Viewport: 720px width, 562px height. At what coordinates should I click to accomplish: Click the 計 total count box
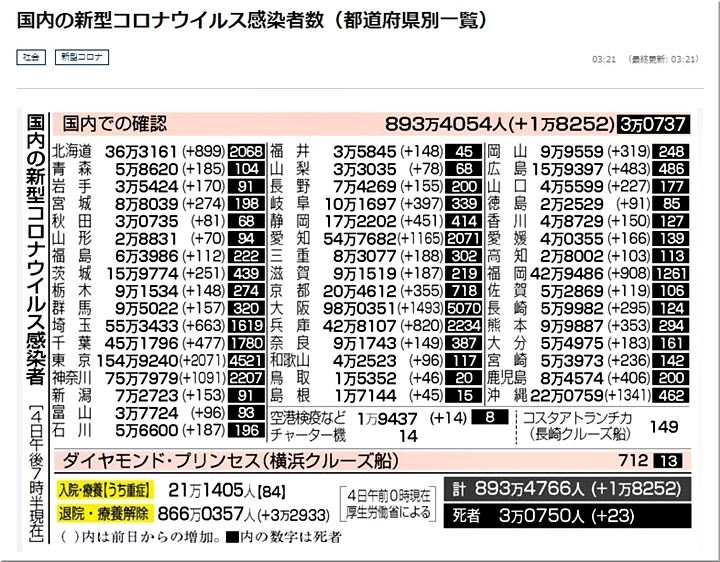pos(567,490)
